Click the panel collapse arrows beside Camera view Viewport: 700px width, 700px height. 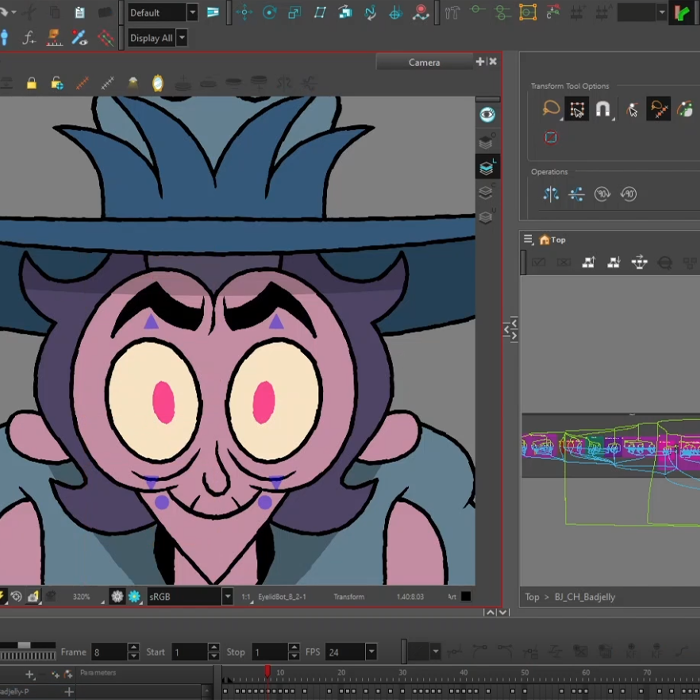511,329
